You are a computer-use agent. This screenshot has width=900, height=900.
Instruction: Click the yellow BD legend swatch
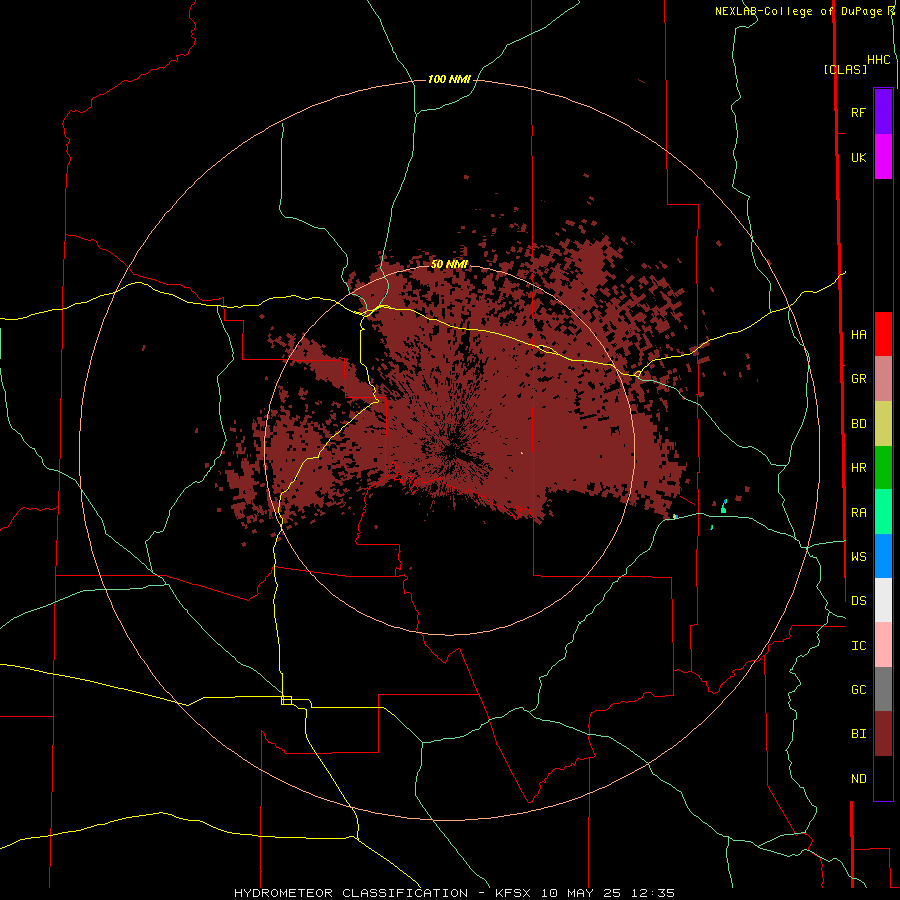click(883, 424)
